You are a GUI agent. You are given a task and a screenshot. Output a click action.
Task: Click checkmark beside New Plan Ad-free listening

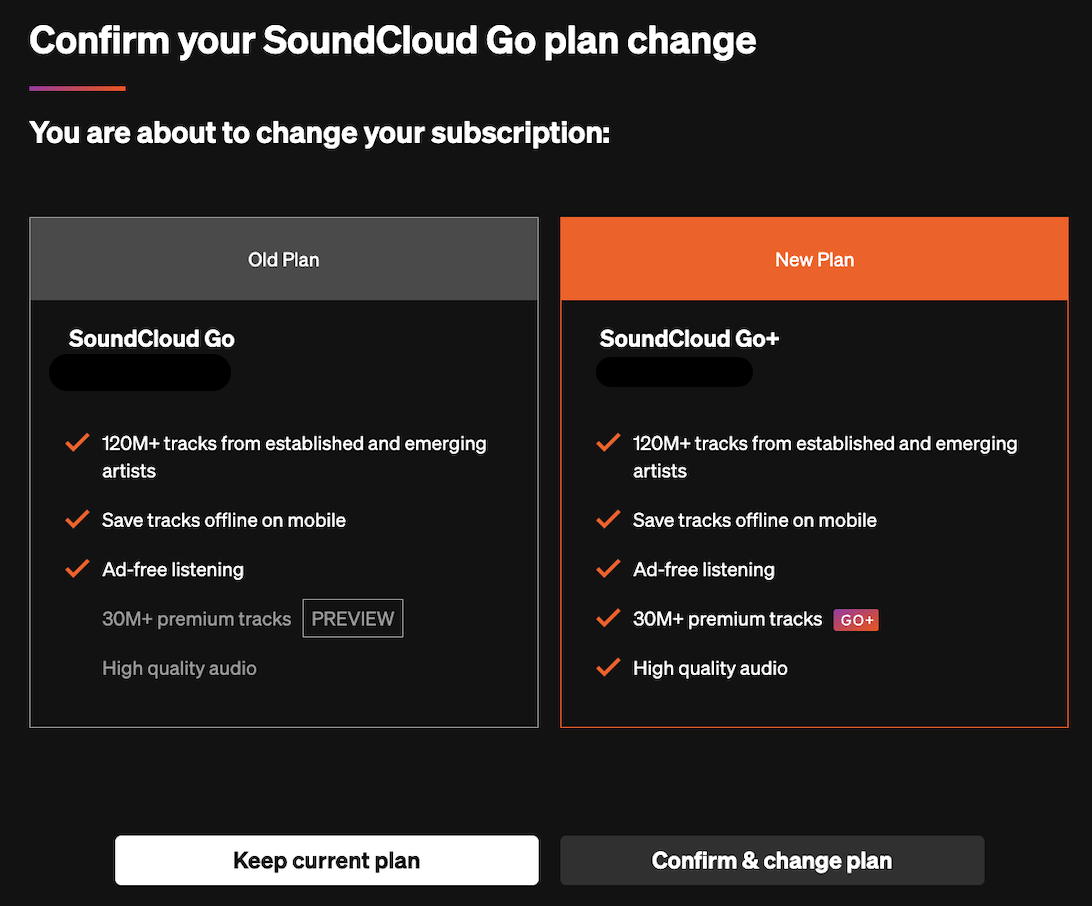tap(608, 569)
